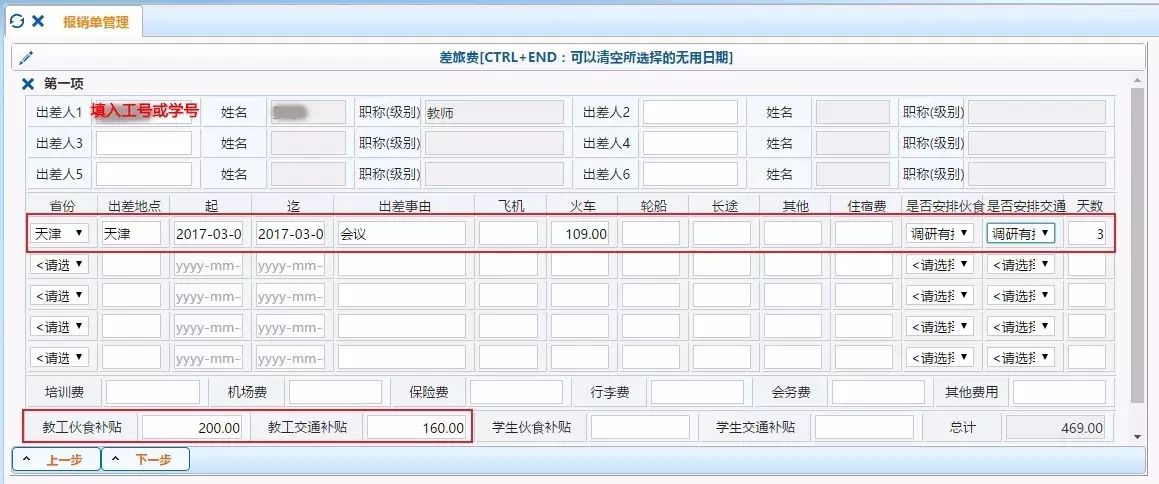Click the refresh icon beside the tab
Viewport: 1159px width, 484px height.
pos(16,21)
